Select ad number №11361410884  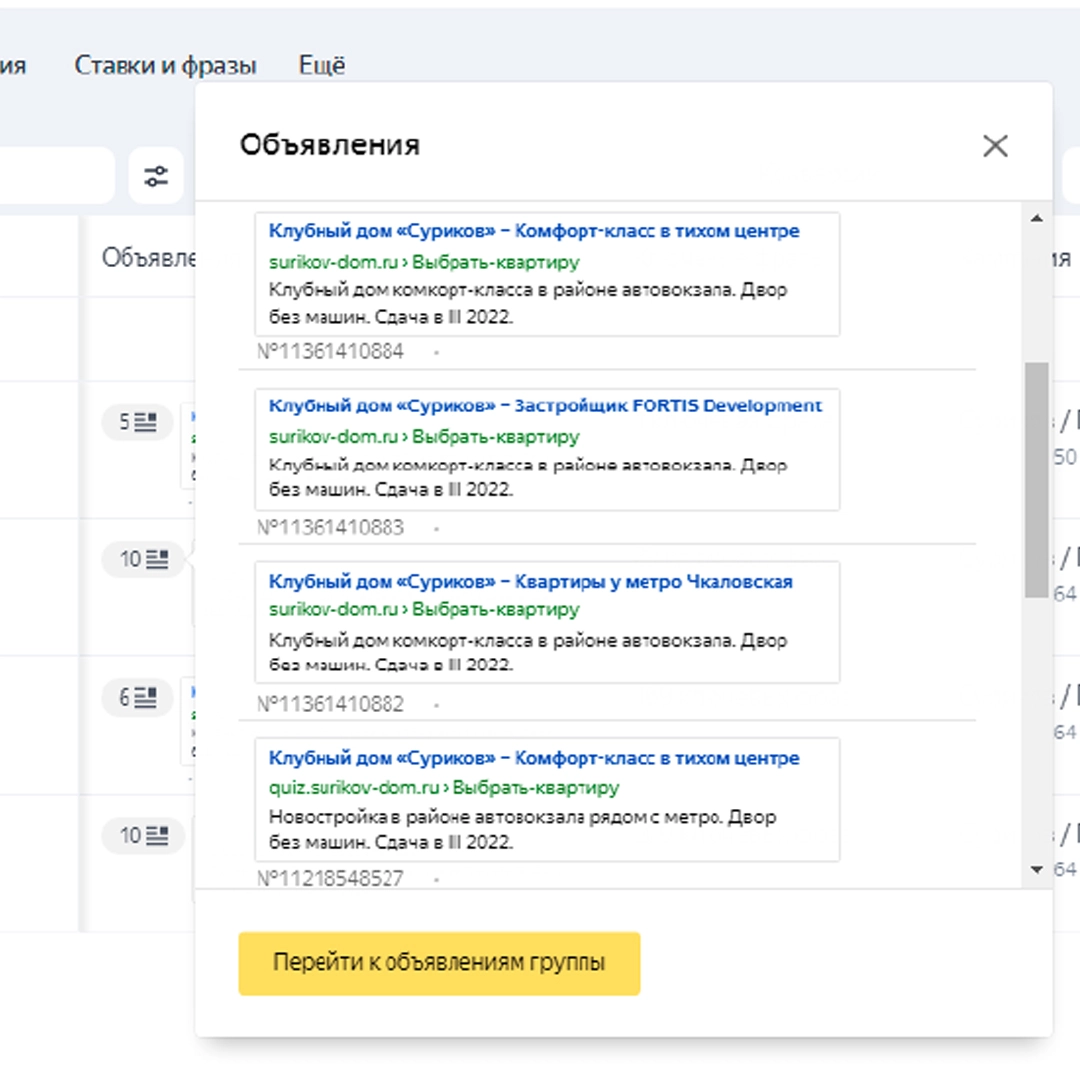tap(330, 351)
